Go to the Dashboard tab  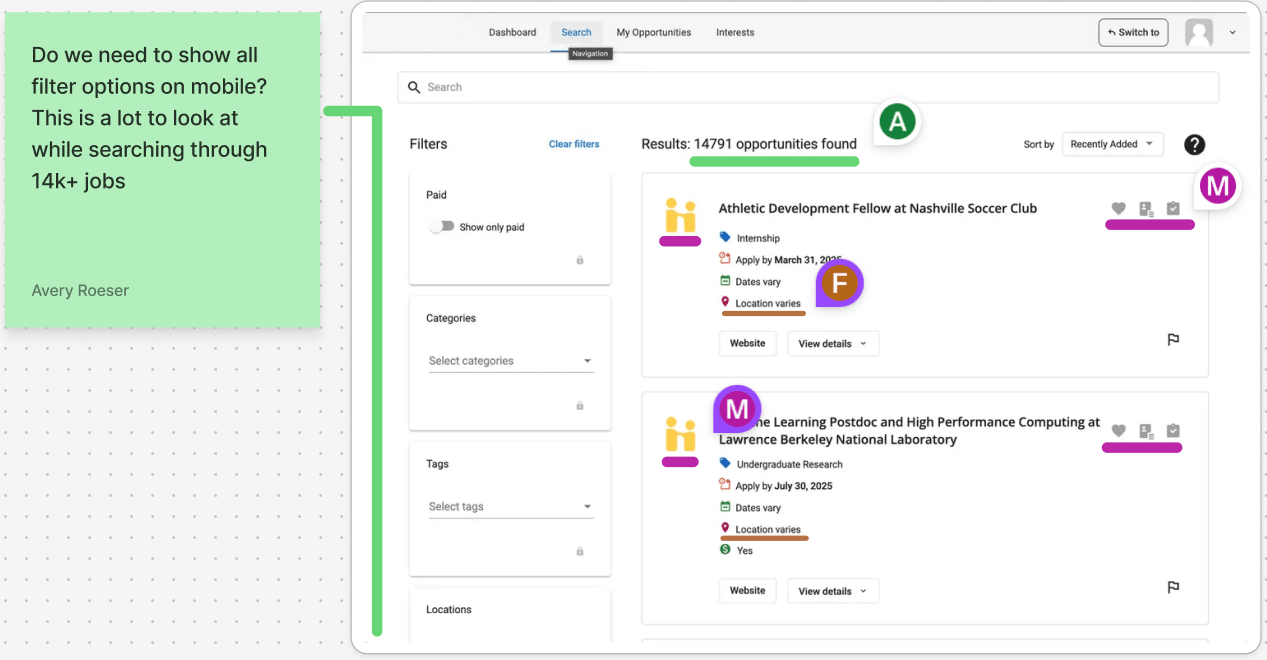(512, 32)
